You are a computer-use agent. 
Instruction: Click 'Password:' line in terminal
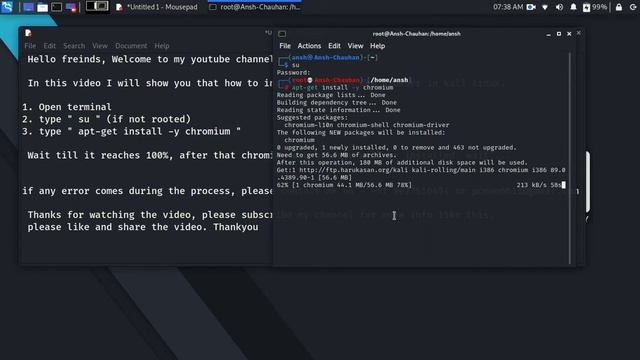click(293, 72)
